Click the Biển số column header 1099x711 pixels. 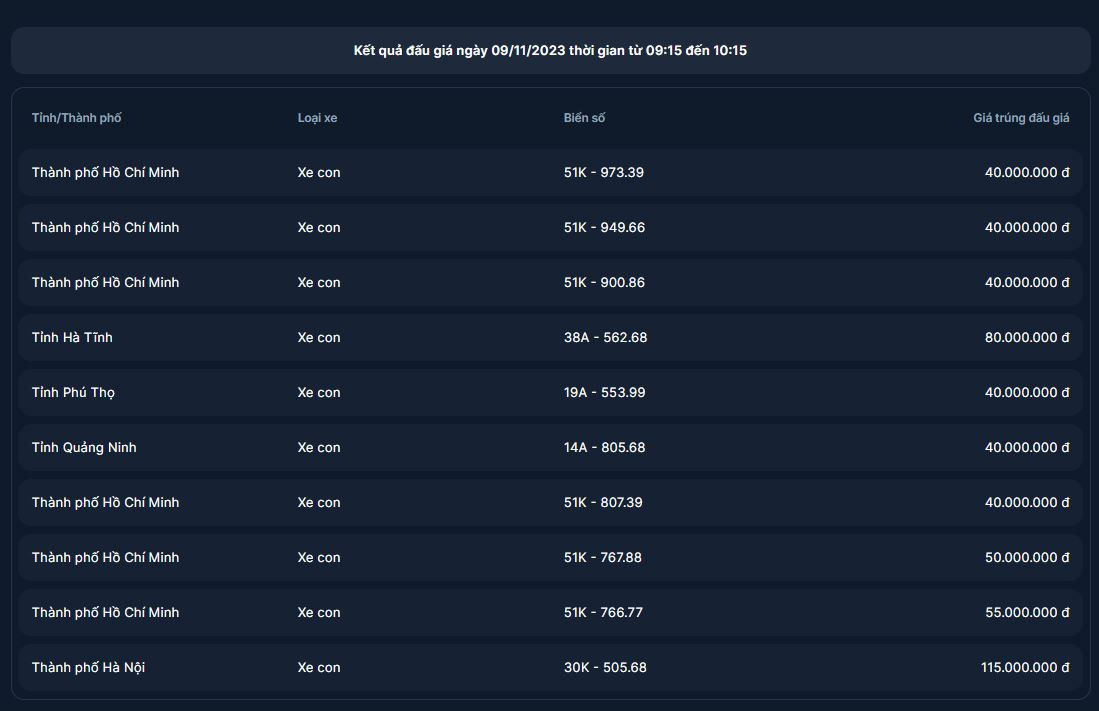[x=584, y=118]
